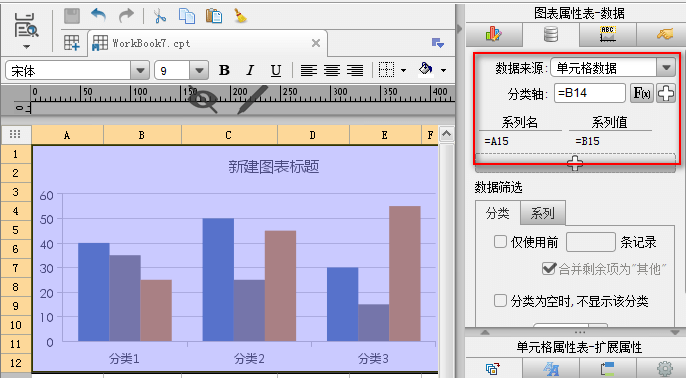Toggle italic formatting
The image size is (686, 378).
click(250, 70)
